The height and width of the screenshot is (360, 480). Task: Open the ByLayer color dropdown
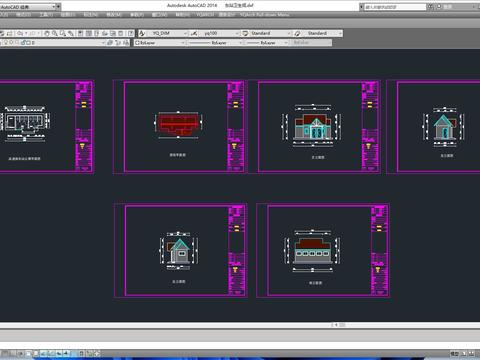pyautogui.click(x=160, y=43)
